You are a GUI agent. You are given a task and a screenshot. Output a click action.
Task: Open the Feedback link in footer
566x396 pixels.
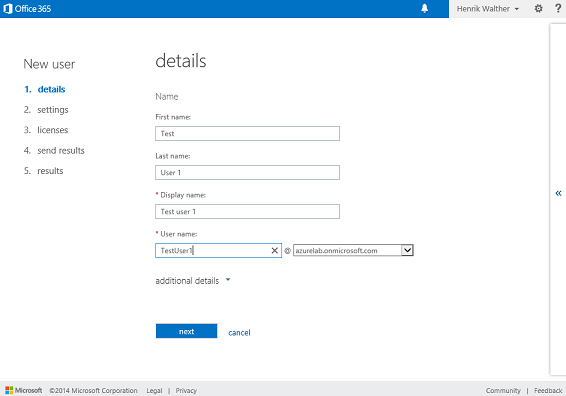click(x=548, y=391)
